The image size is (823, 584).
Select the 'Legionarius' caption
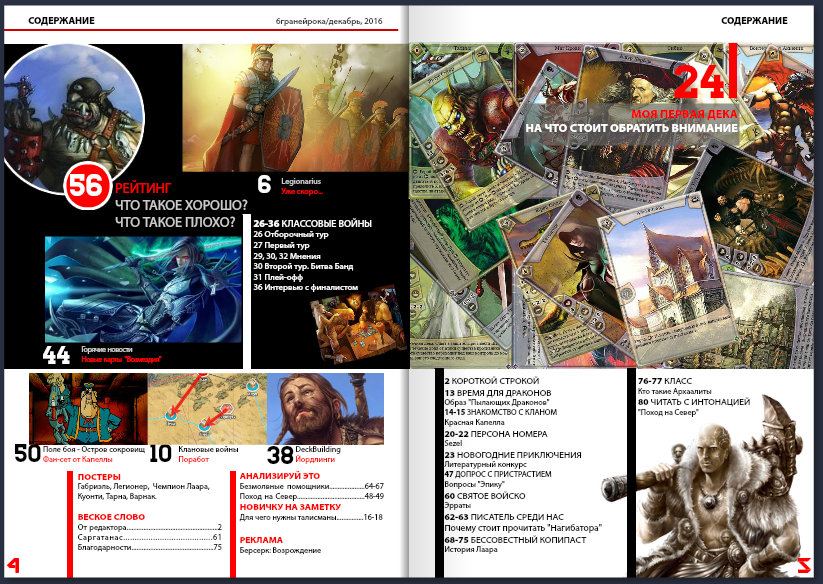click(301, 181)
